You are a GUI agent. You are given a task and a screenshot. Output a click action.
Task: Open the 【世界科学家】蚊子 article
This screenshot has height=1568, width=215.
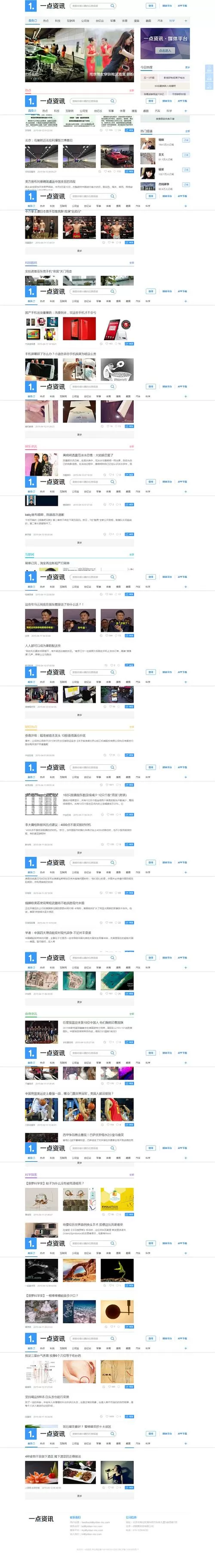55,1183
